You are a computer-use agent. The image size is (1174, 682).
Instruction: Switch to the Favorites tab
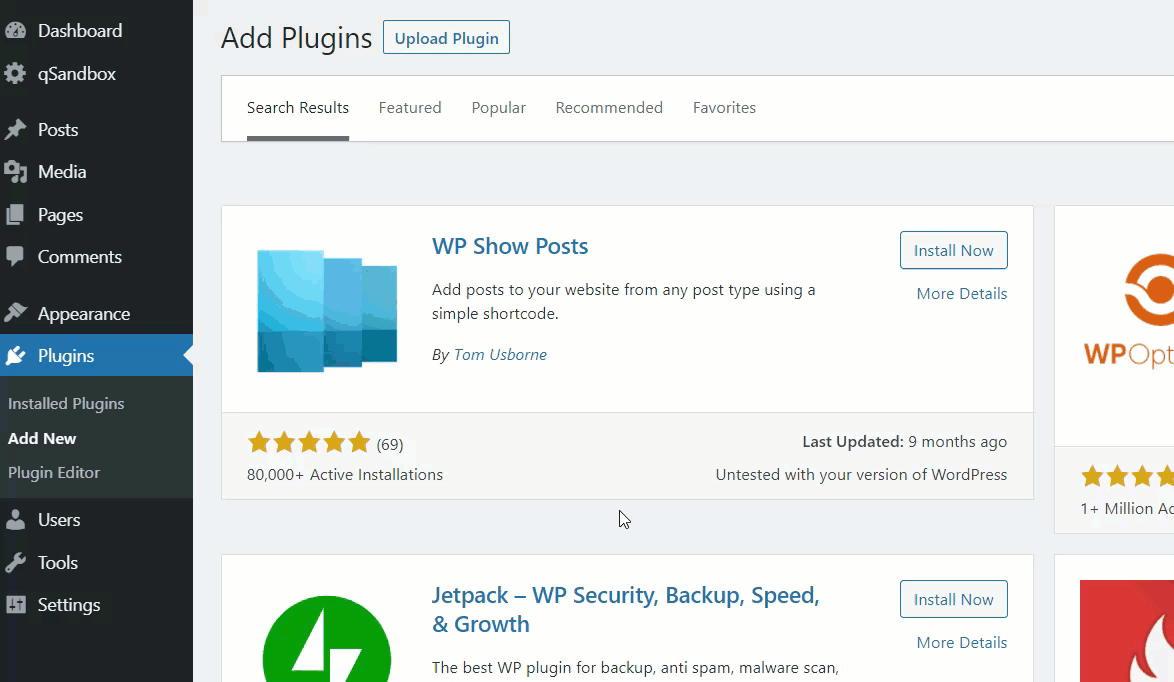click(724, 108)
